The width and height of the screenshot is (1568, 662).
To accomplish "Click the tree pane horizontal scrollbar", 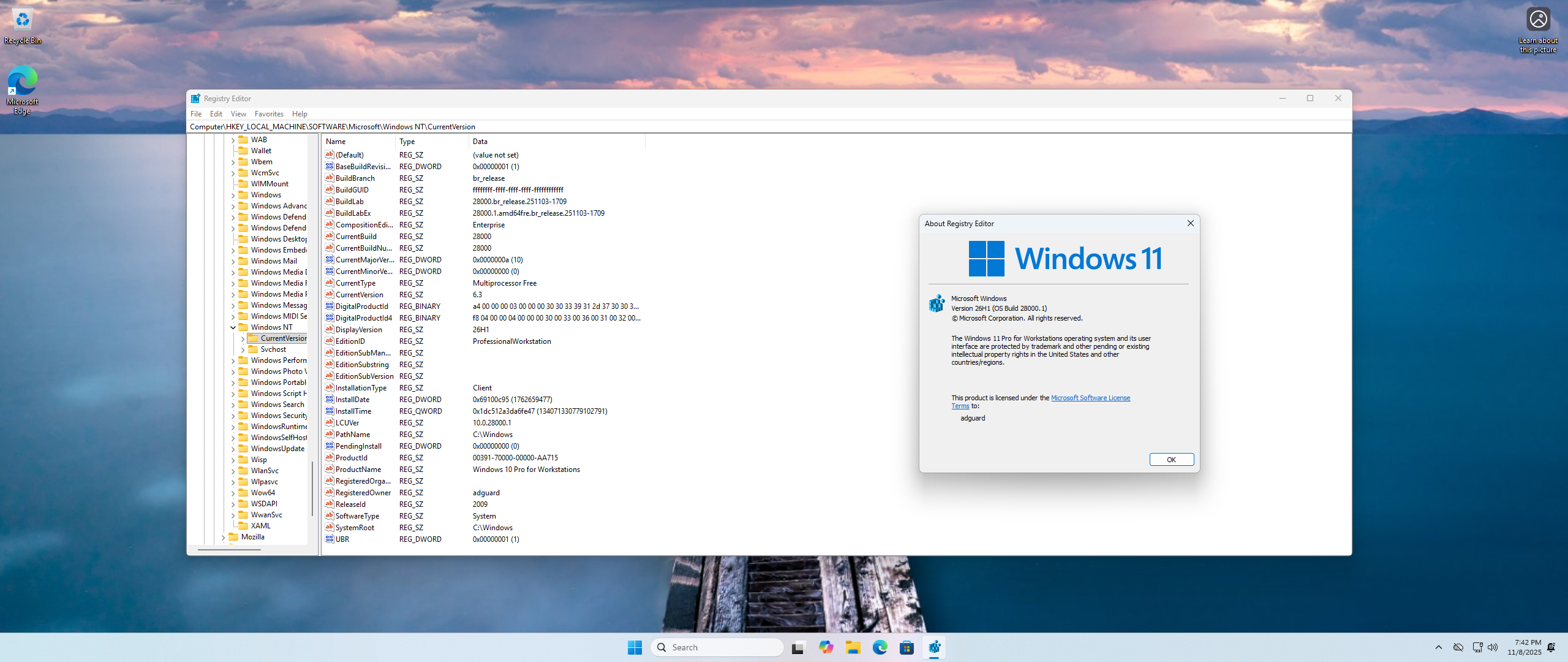I will tap(230, 550).
